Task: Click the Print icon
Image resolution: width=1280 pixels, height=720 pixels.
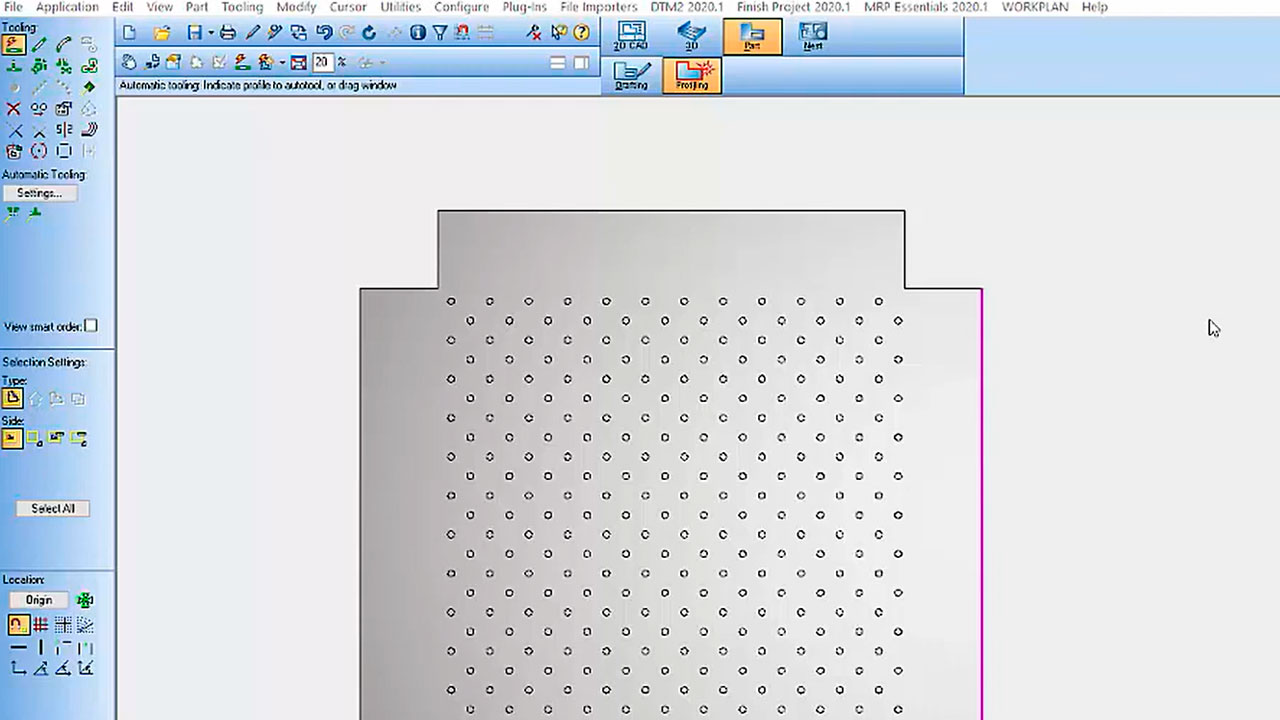Action: point(228,33)
